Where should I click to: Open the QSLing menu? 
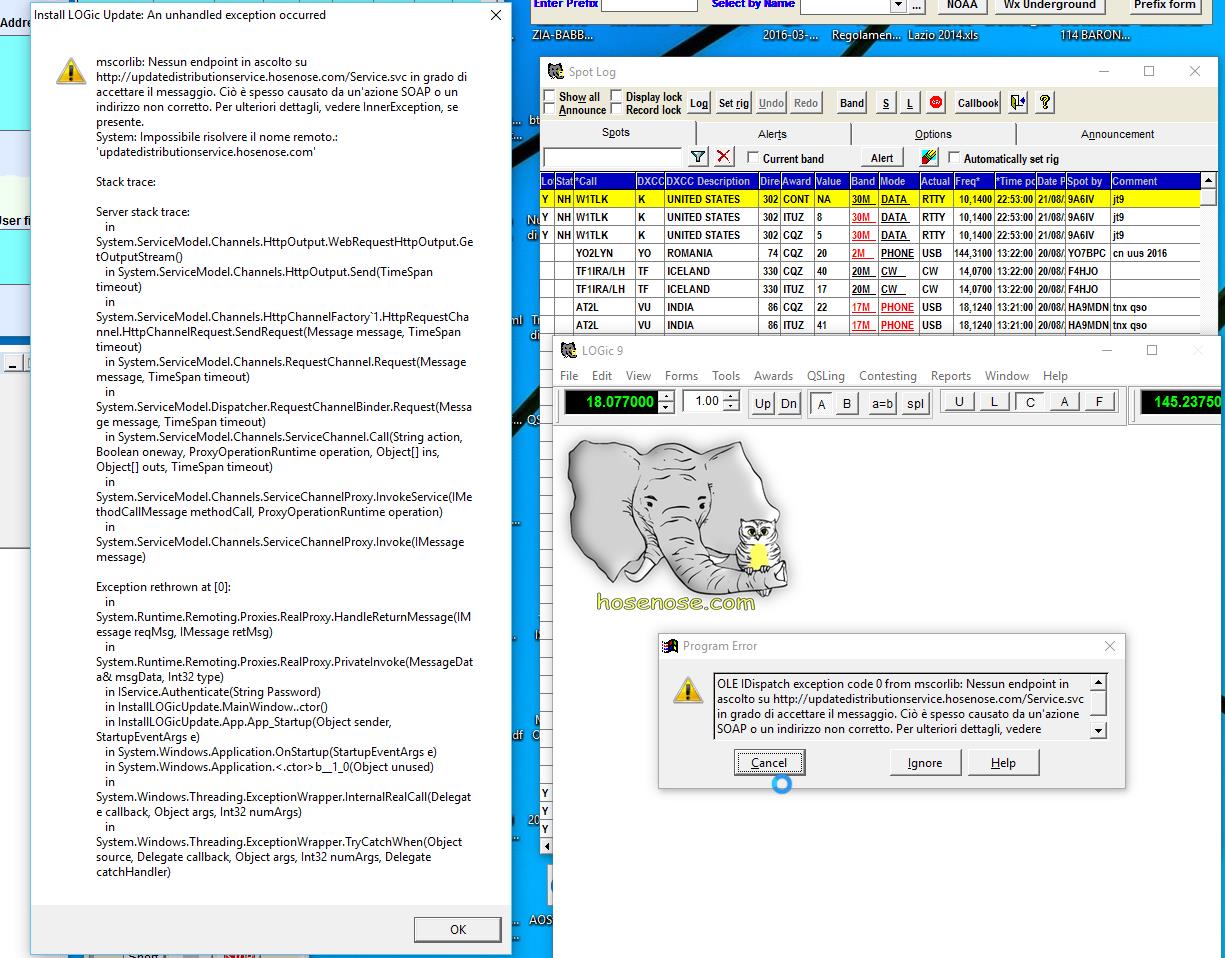click(826, 376)
